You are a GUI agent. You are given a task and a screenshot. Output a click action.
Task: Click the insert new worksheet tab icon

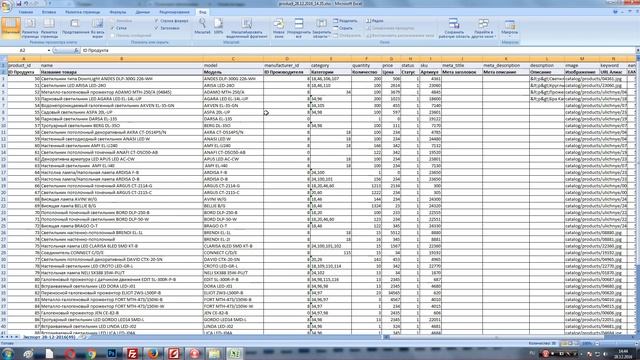pyautogui.click(x=83, y=337)
